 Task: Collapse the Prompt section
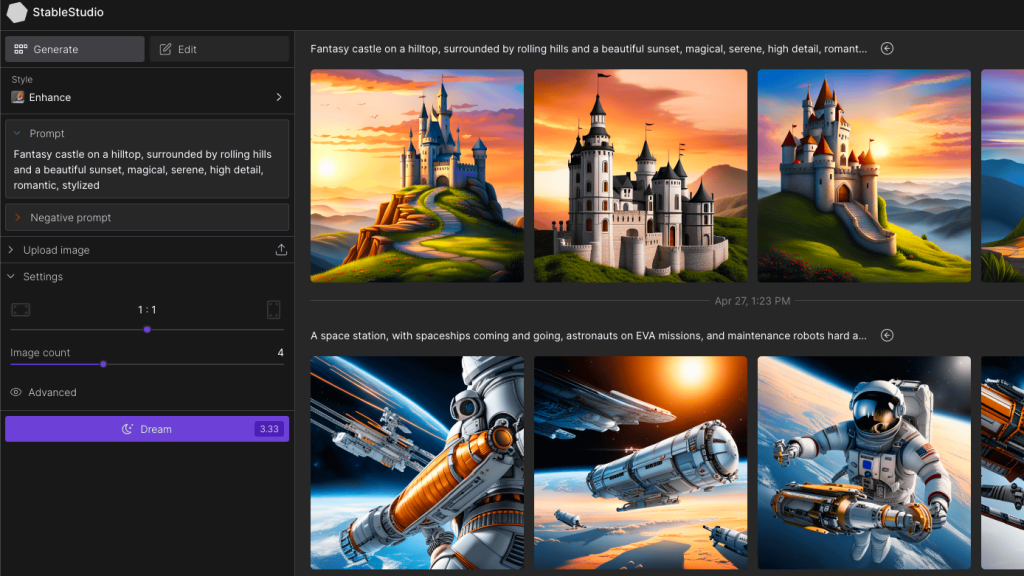click(x=17, y=133)
